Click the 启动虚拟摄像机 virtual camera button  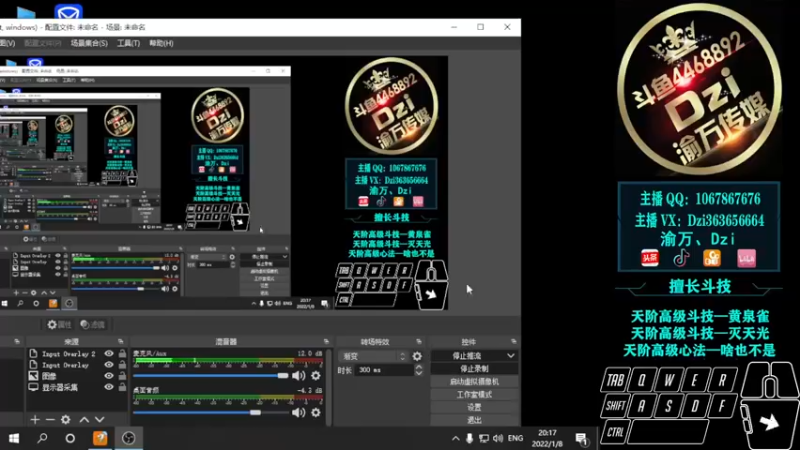pyautogui.click(x=474, y=382)
